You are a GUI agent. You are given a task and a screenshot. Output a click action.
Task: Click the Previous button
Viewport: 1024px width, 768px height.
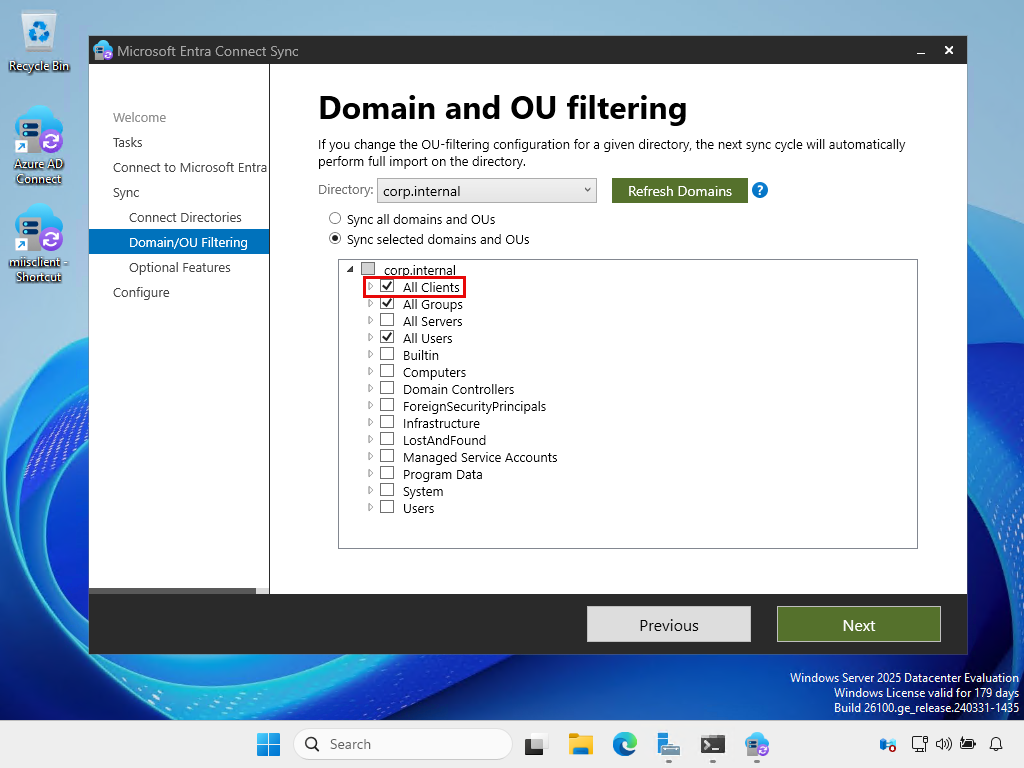tap(669, 624)
